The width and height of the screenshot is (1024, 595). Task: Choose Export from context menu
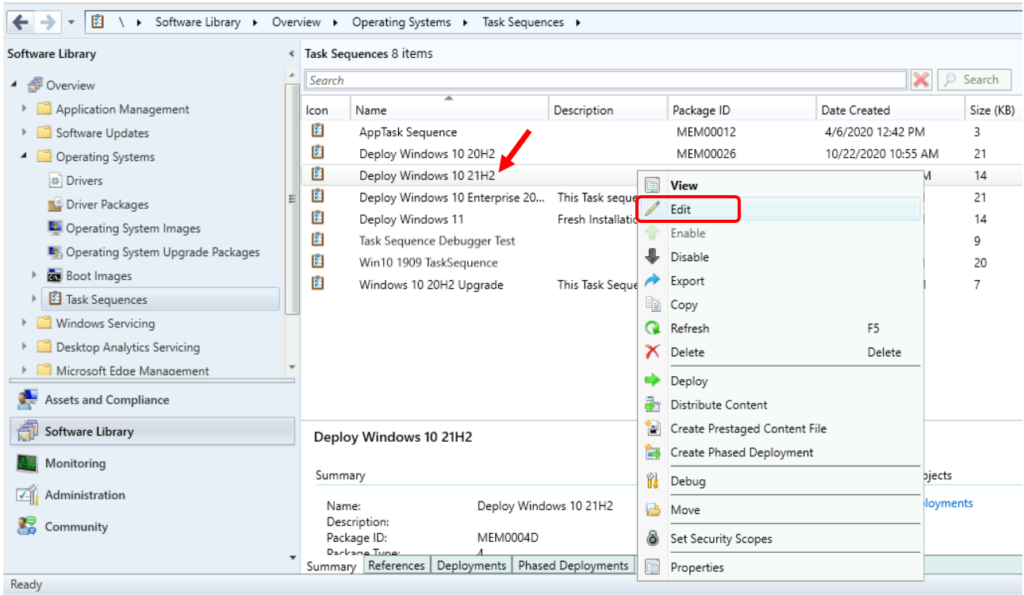pyautogui.click(x=780, y=281)
